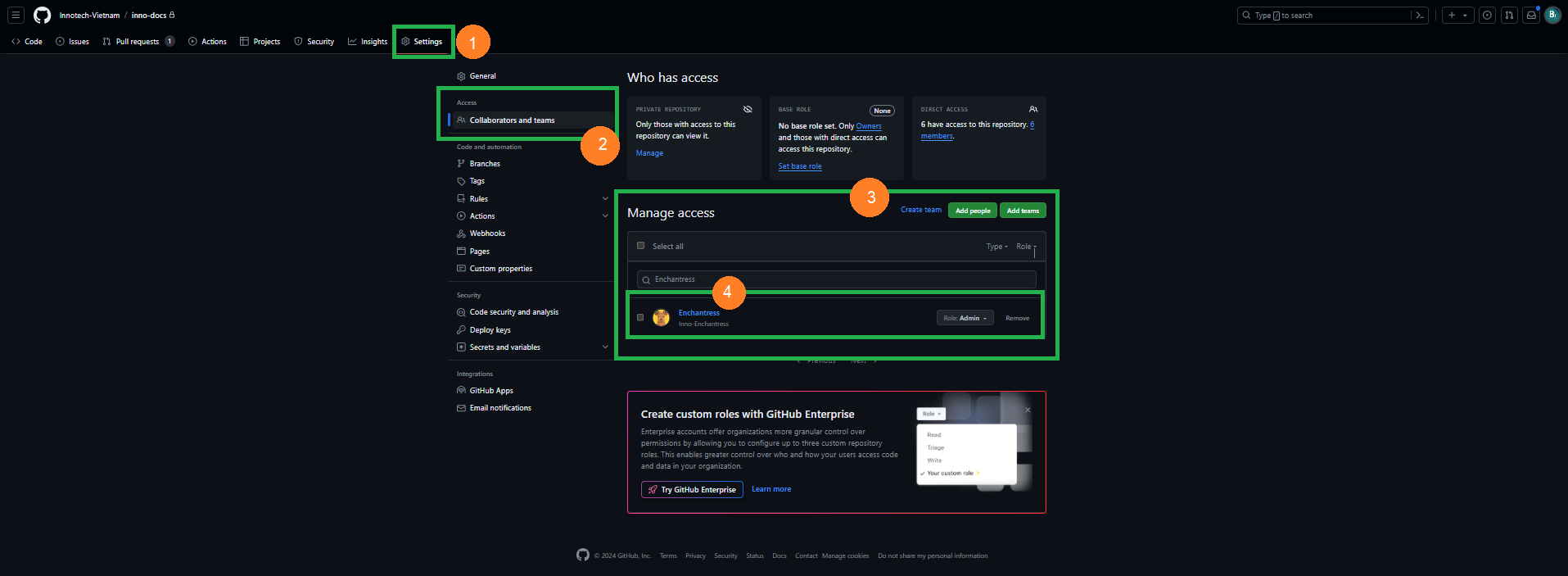Open the Terms footer link
Viewport: 1568px width, 576px height.
point(668,556)
